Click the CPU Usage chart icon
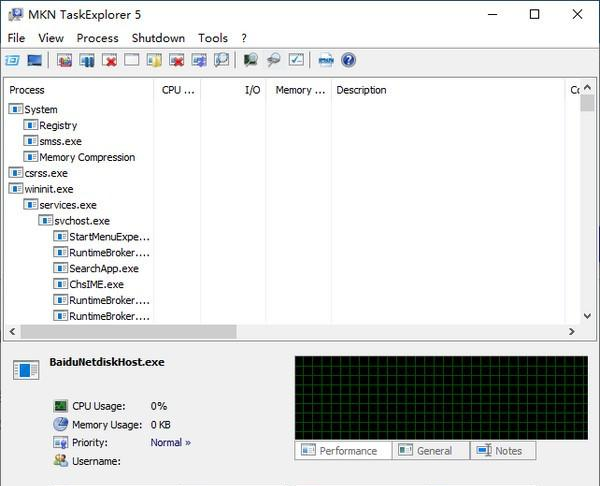 click(x=60, y=406)
